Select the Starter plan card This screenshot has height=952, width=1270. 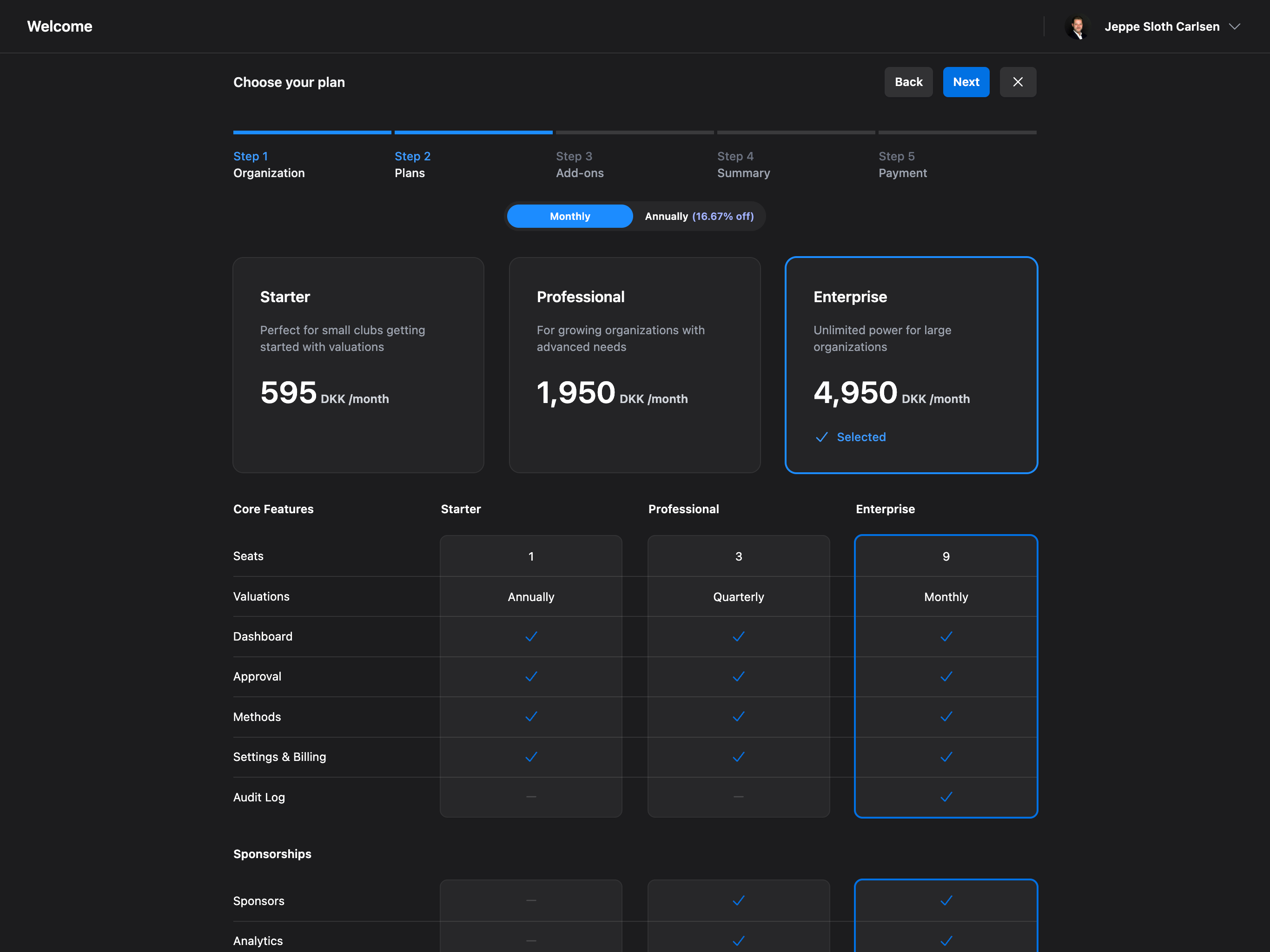(357, 364)
